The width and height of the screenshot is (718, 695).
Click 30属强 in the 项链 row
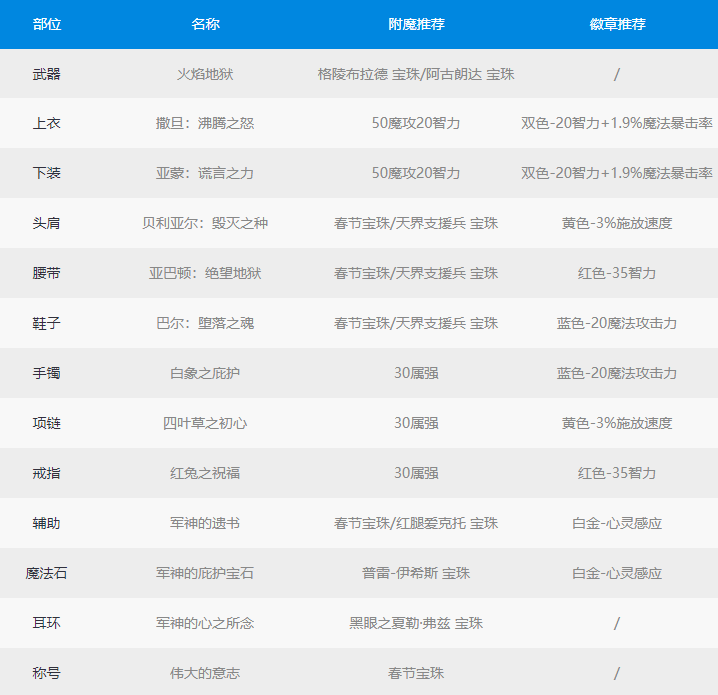pyautogui.click(x=416, y=423)
